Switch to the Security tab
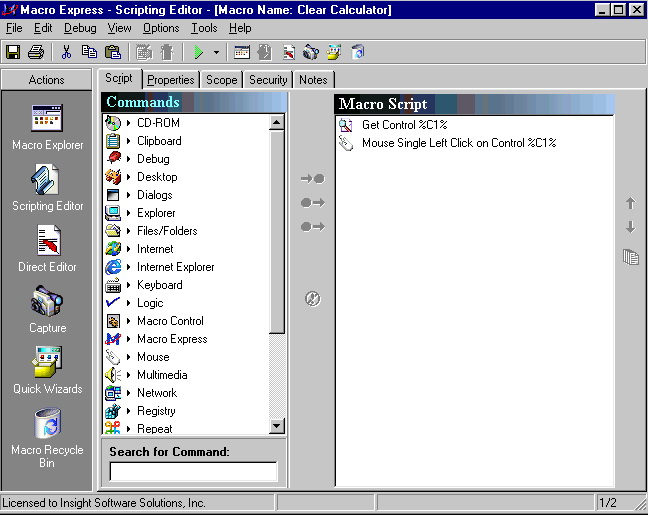 [x=268, y=80]
